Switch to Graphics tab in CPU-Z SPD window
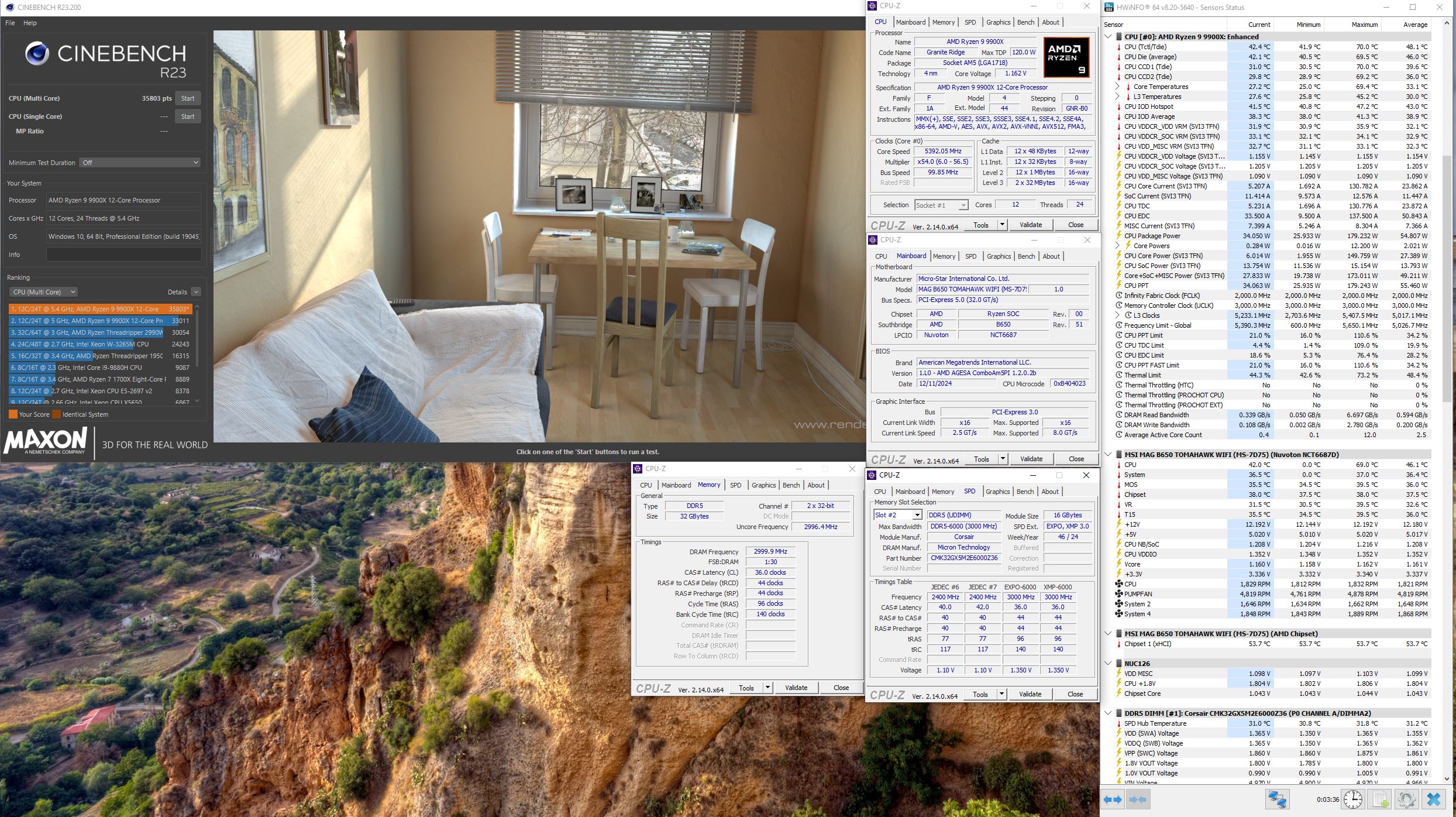The width and height of the screenshot is (1456, 817). coord(997,492)
